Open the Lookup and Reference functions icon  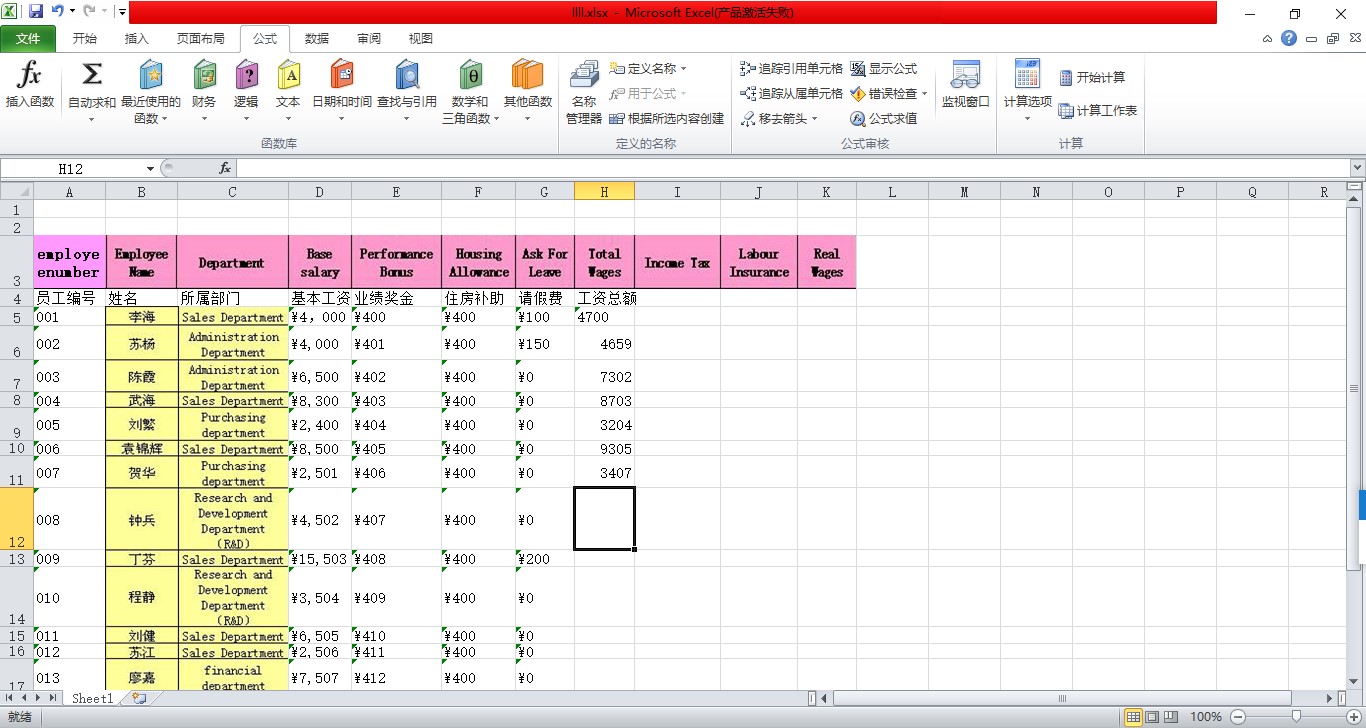[406, 76]
